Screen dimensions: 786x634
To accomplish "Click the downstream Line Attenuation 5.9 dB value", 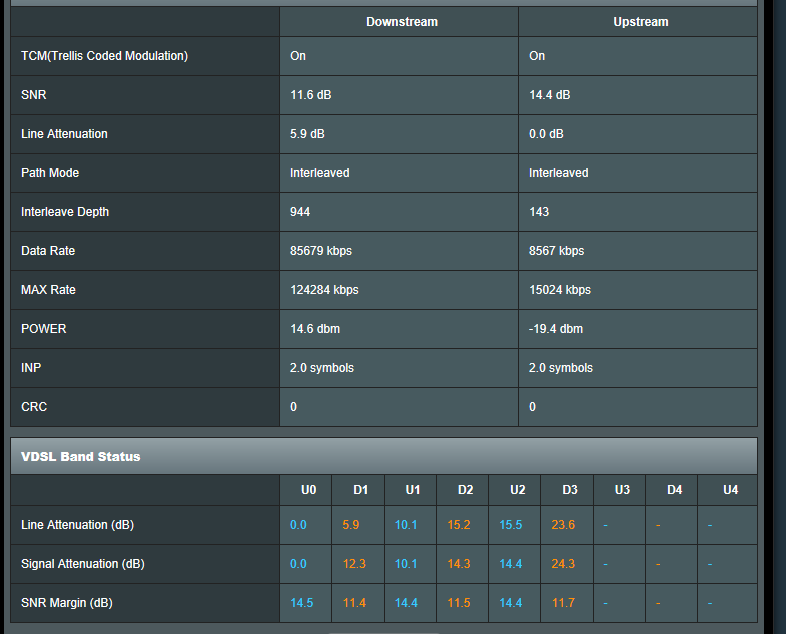I will coord(307,134).
